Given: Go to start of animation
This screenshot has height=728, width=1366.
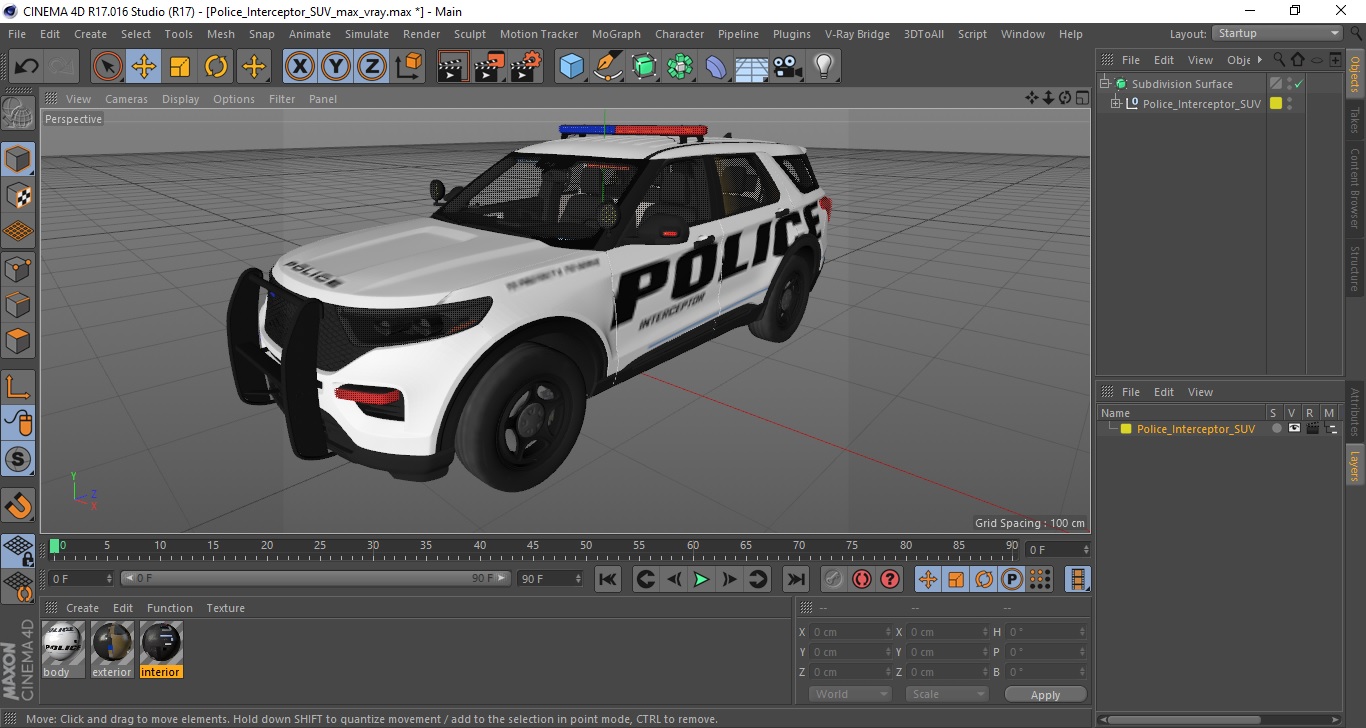Looking at the screenshot, I should 608,579.
